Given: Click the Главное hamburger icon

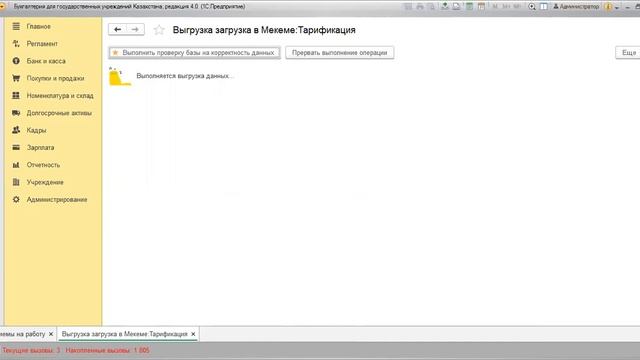Looking at the screenshot, I should pyautogui.click(x=16, y=27).
